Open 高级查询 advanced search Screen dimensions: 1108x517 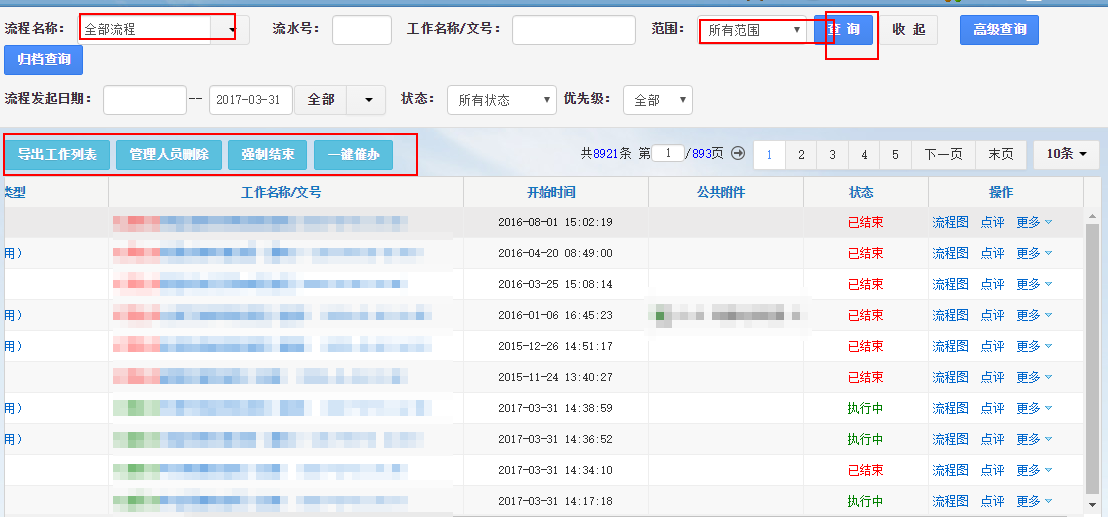999,30
